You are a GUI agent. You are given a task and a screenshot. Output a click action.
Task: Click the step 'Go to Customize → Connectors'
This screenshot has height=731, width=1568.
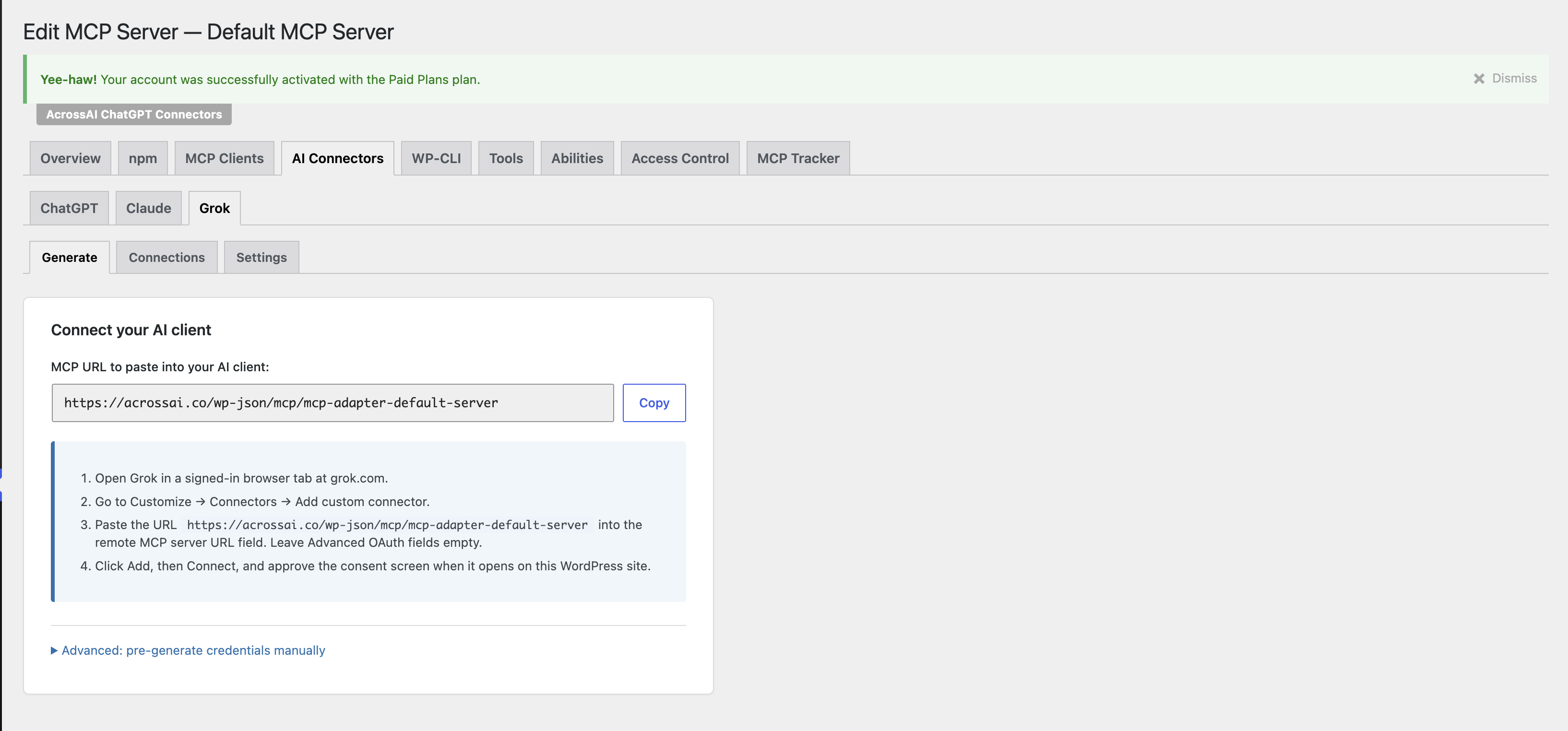(262, 502)
